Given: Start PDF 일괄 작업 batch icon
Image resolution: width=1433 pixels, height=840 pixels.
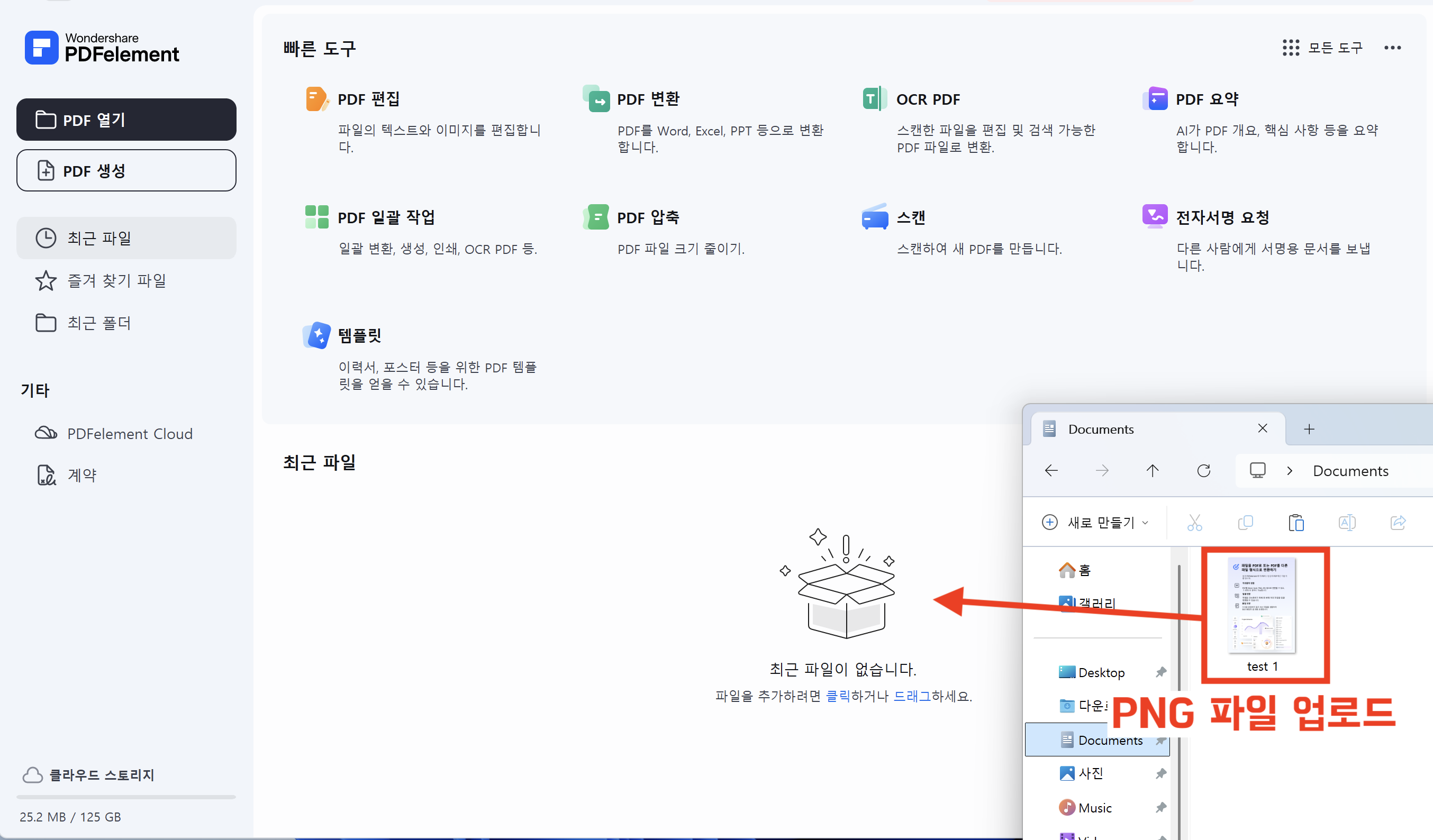Looking at the screenshot, I should (317, 217).
